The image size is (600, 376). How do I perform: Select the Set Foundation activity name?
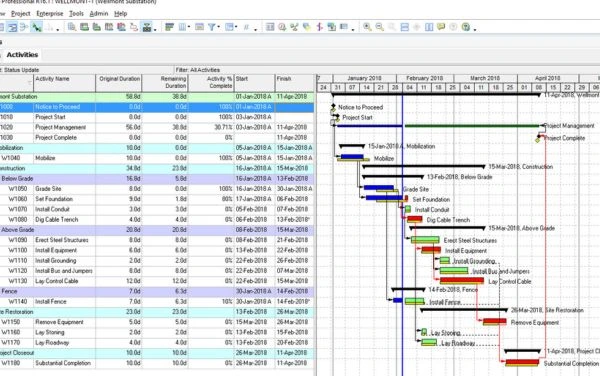(x=54, y=199)
